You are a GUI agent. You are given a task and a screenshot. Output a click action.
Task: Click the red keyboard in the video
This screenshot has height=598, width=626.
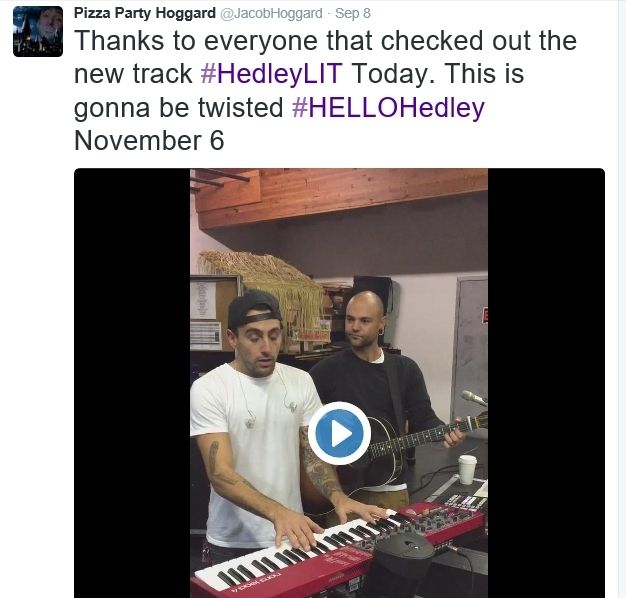(x=337, y=551)
